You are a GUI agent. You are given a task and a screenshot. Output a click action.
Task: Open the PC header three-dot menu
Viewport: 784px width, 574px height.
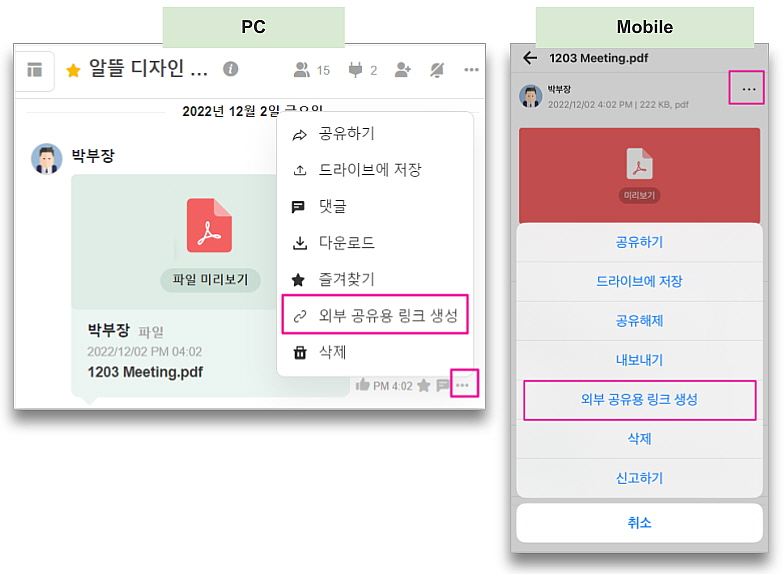click(x=471, y=70)
